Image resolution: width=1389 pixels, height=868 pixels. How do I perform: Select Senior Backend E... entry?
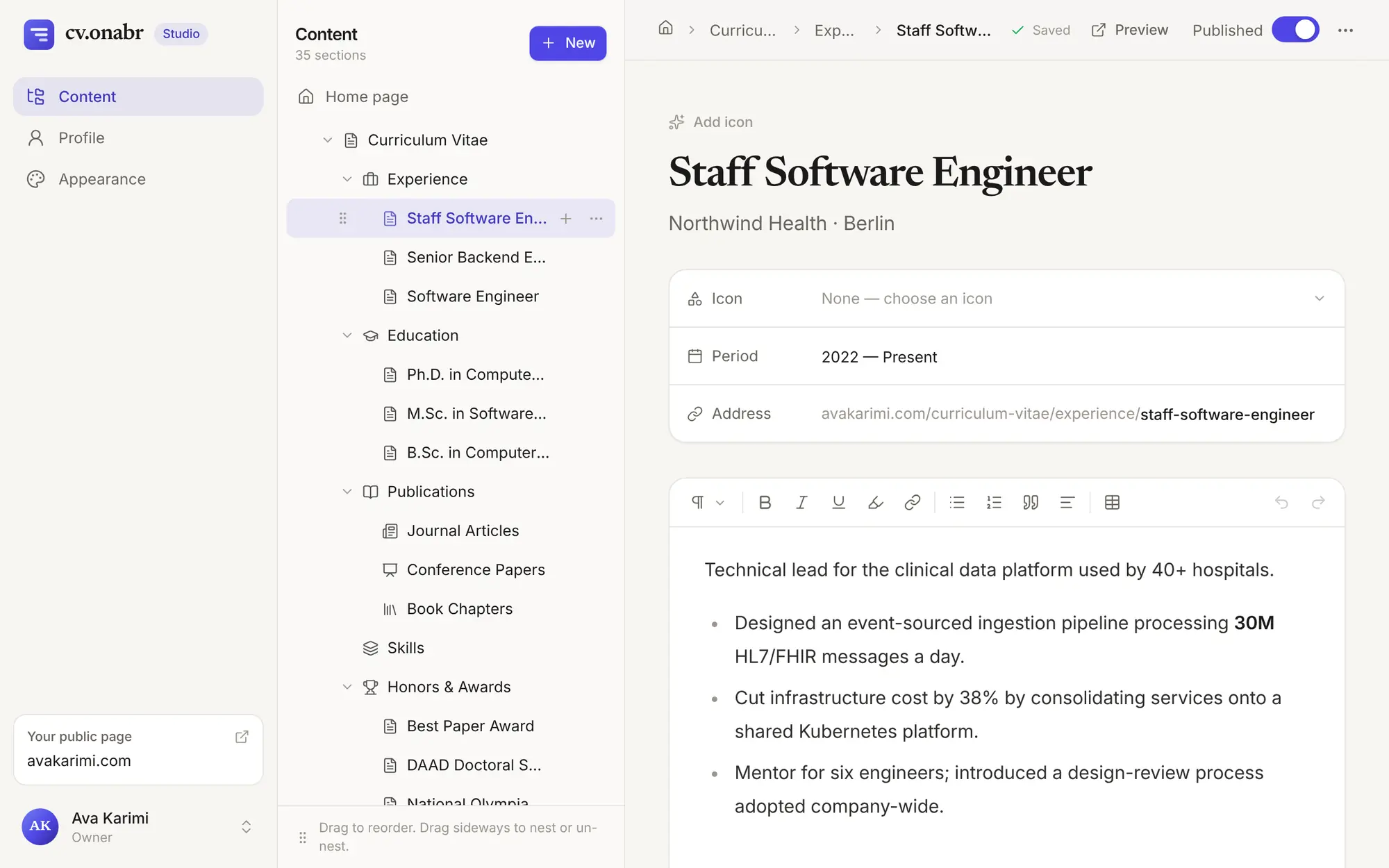[x=451, y=258]
